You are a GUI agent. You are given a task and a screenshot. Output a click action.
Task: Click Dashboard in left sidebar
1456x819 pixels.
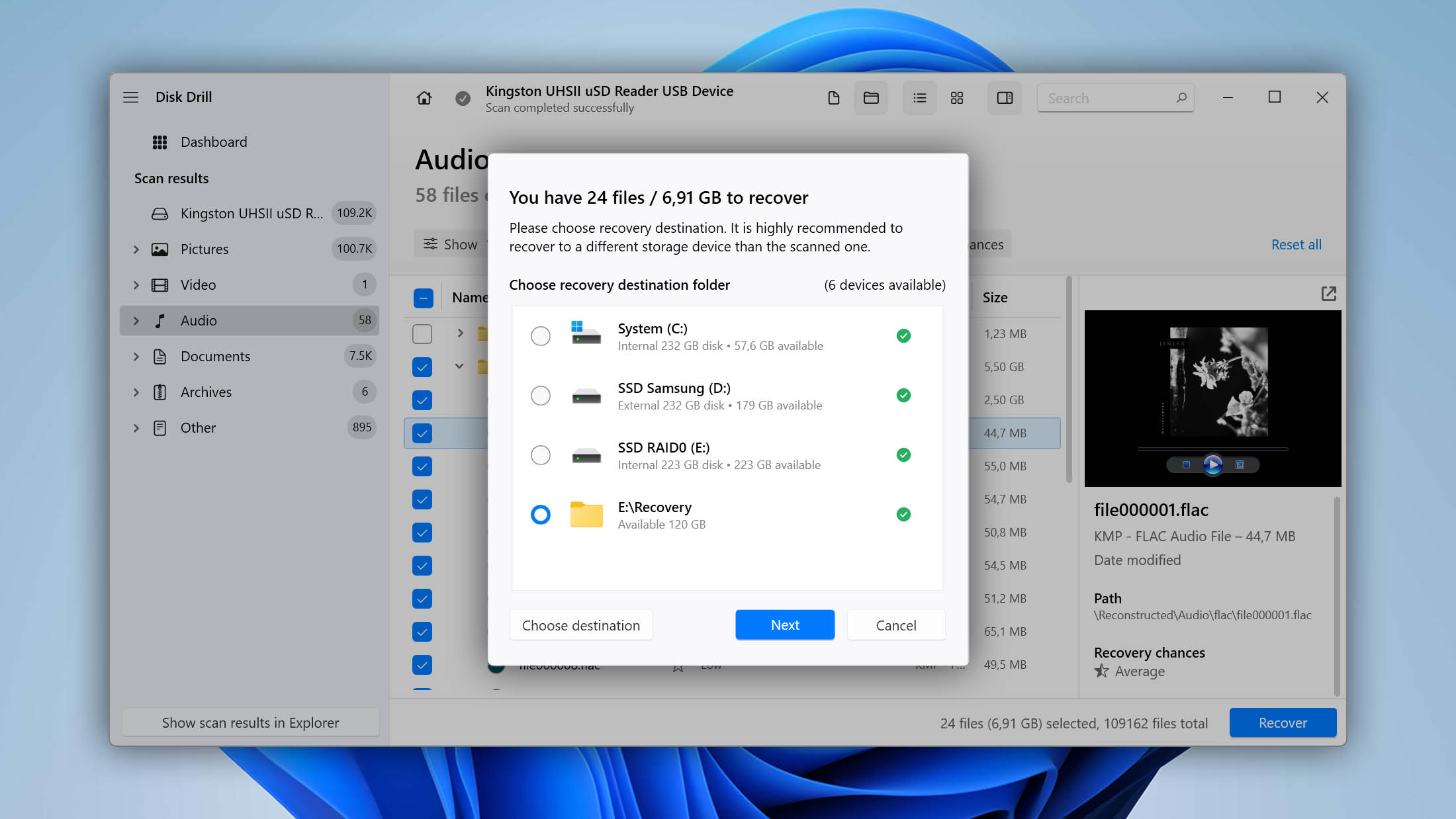coord(214,141)
